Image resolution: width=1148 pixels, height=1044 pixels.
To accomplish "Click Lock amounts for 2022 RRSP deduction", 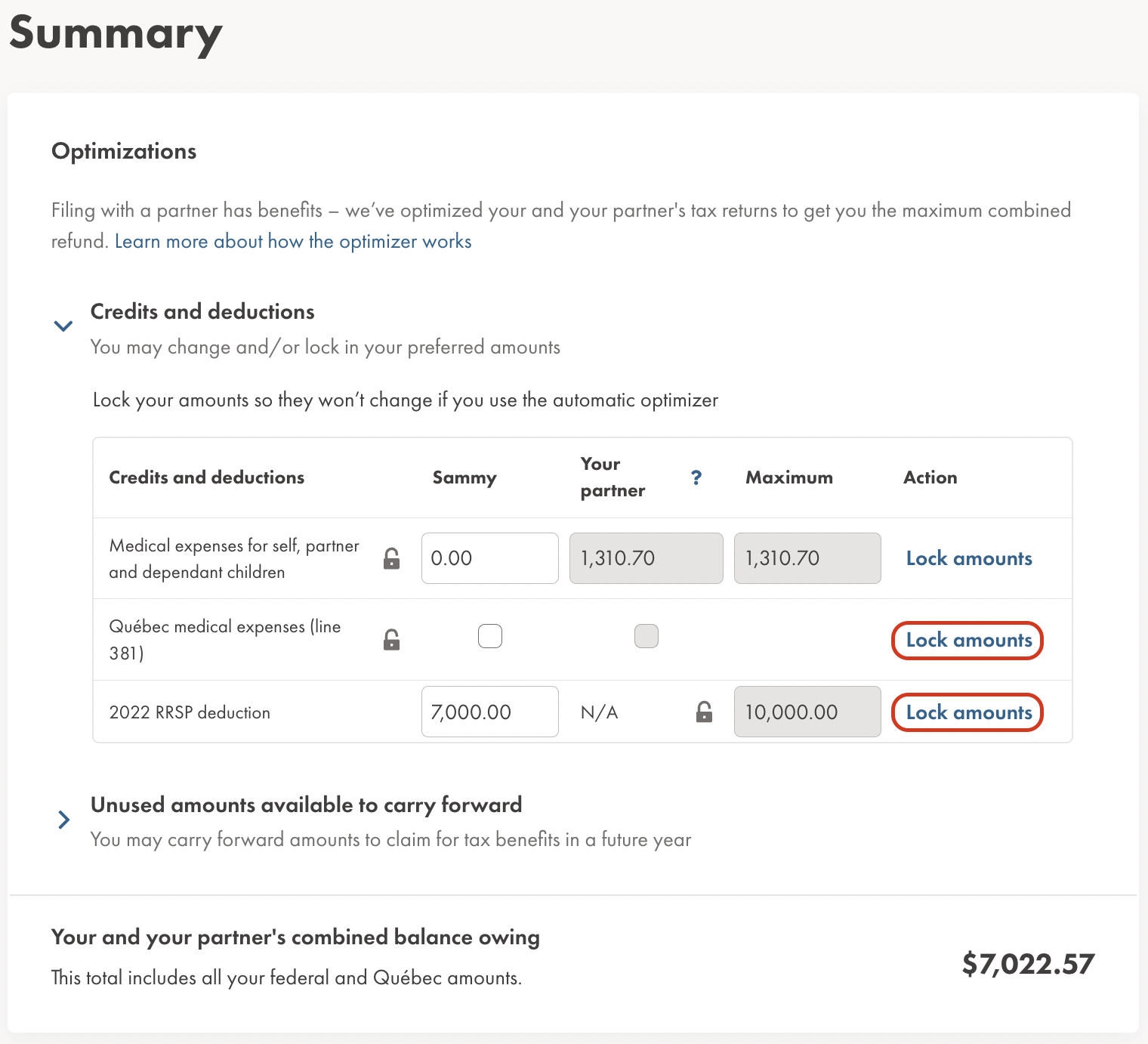I will (x=967, y=712).
